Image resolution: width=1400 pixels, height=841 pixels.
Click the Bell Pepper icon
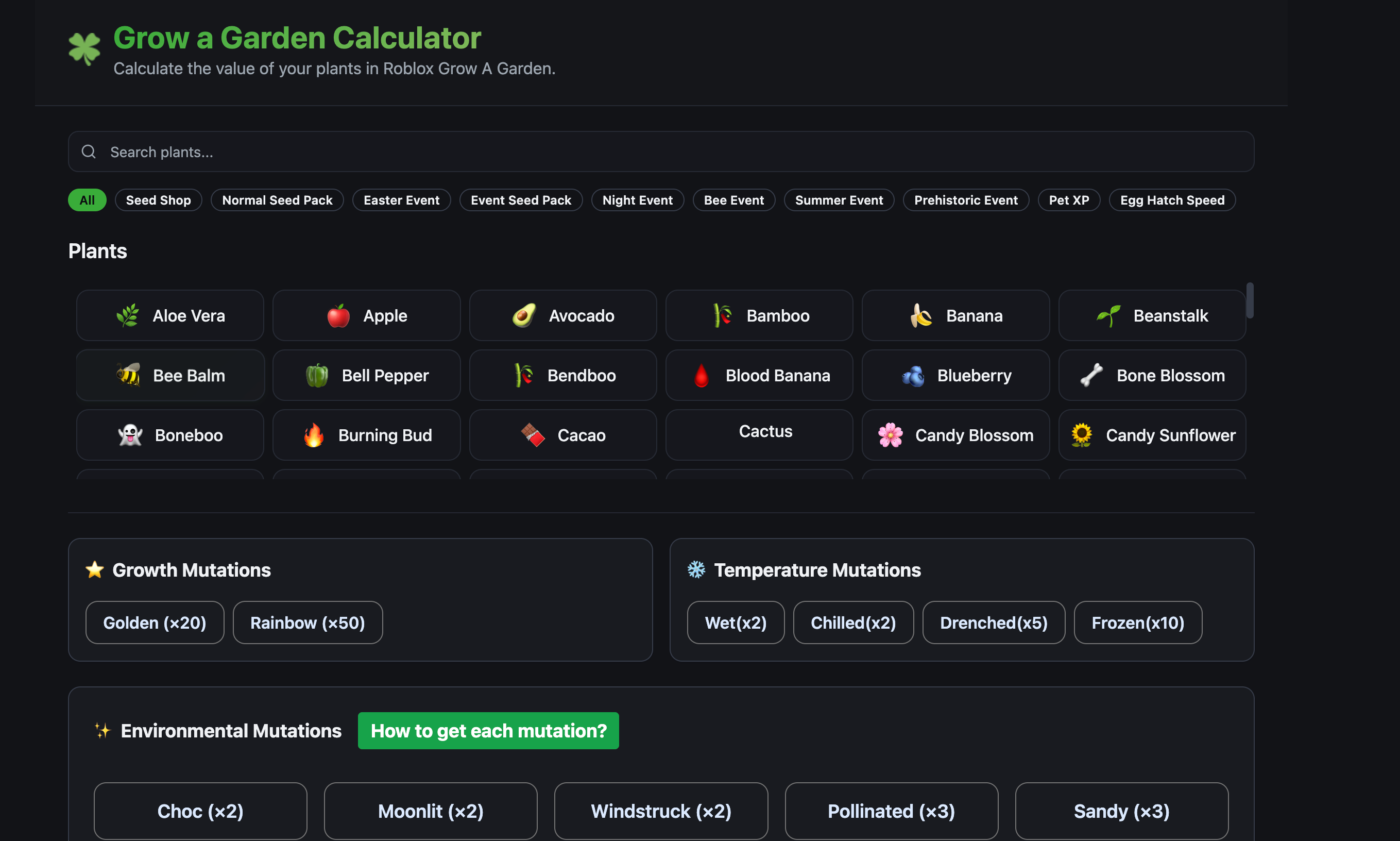[x=317, y=375]
